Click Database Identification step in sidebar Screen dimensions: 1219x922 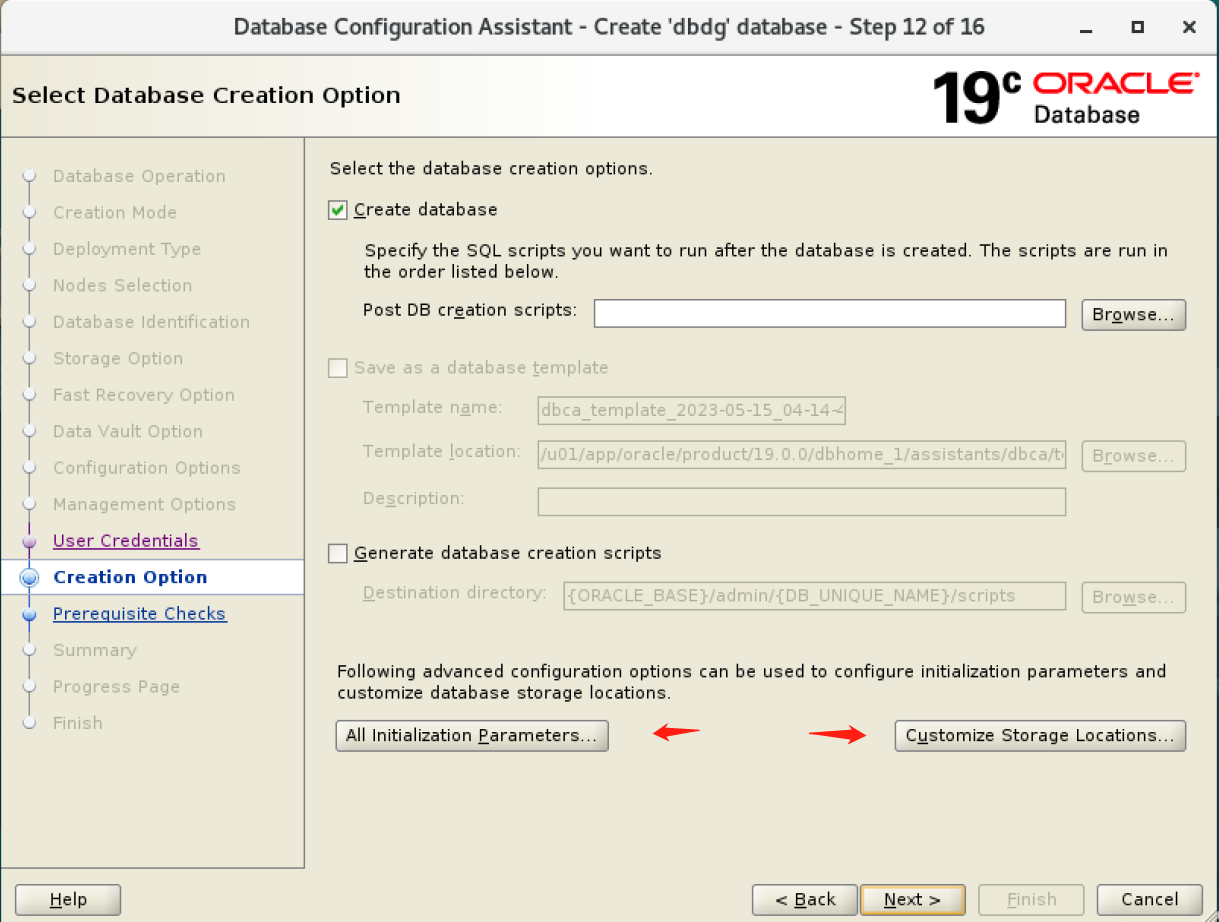(x=151, y=322)
